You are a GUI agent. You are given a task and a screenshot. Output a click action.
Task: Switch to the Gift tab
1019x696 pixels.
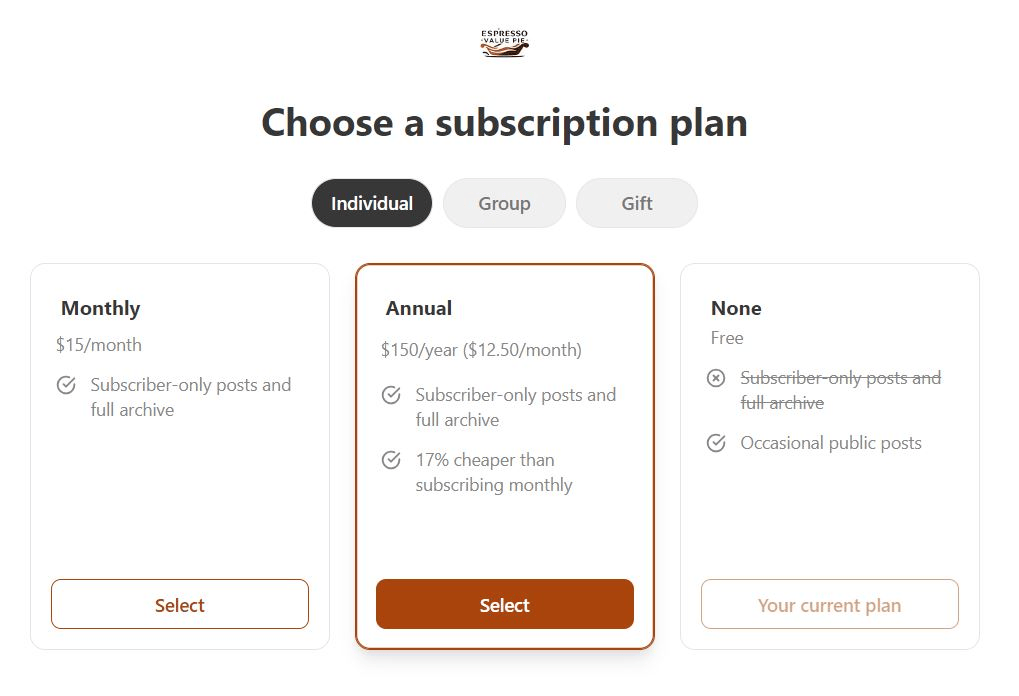[x=637, y=203]
